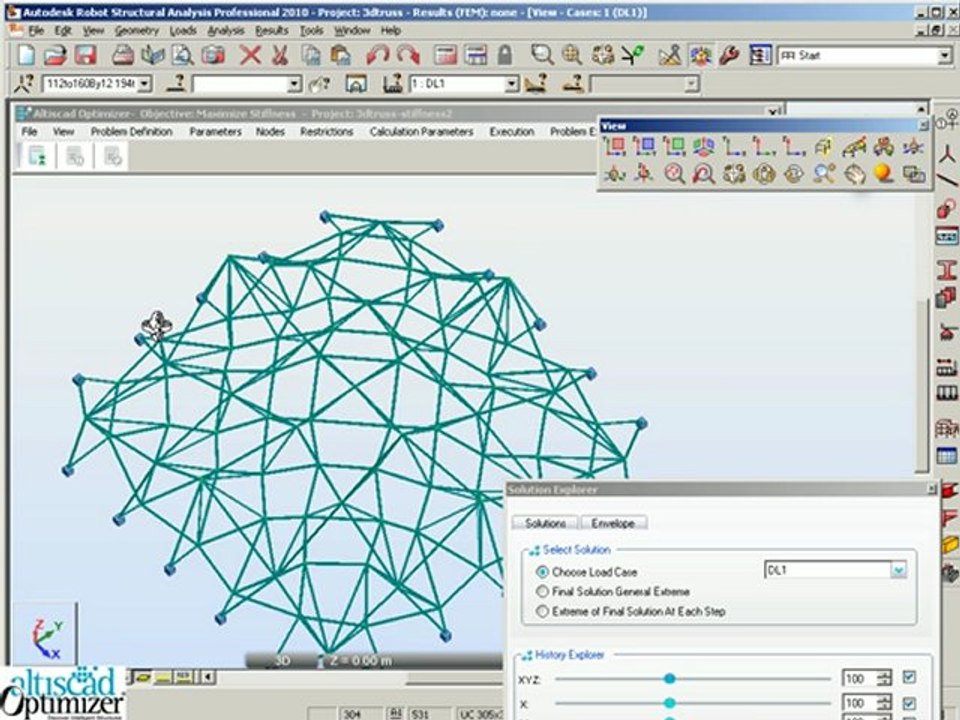Select Final Solution General Extreme option
Image resolution: width=960 pixels, height=720 pixels.
[x=542, y=591]
